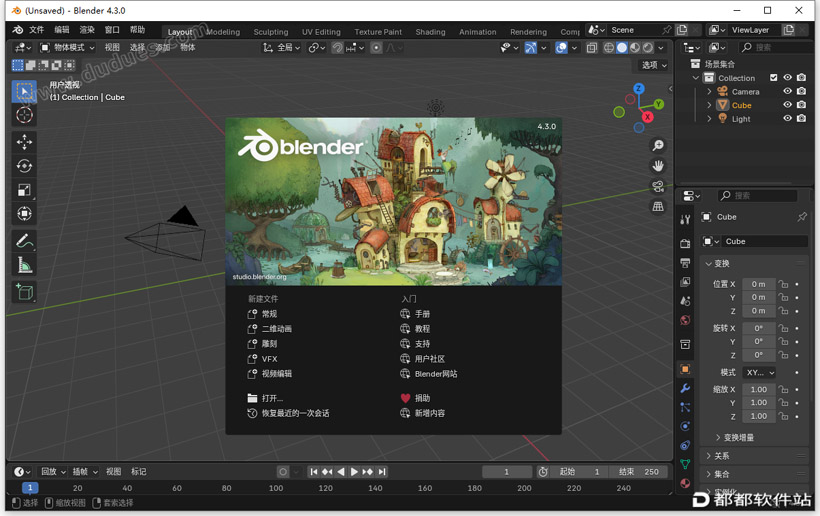Open the 文件 menu
This screenshot has width=820, height=516.
coord(36,30)
